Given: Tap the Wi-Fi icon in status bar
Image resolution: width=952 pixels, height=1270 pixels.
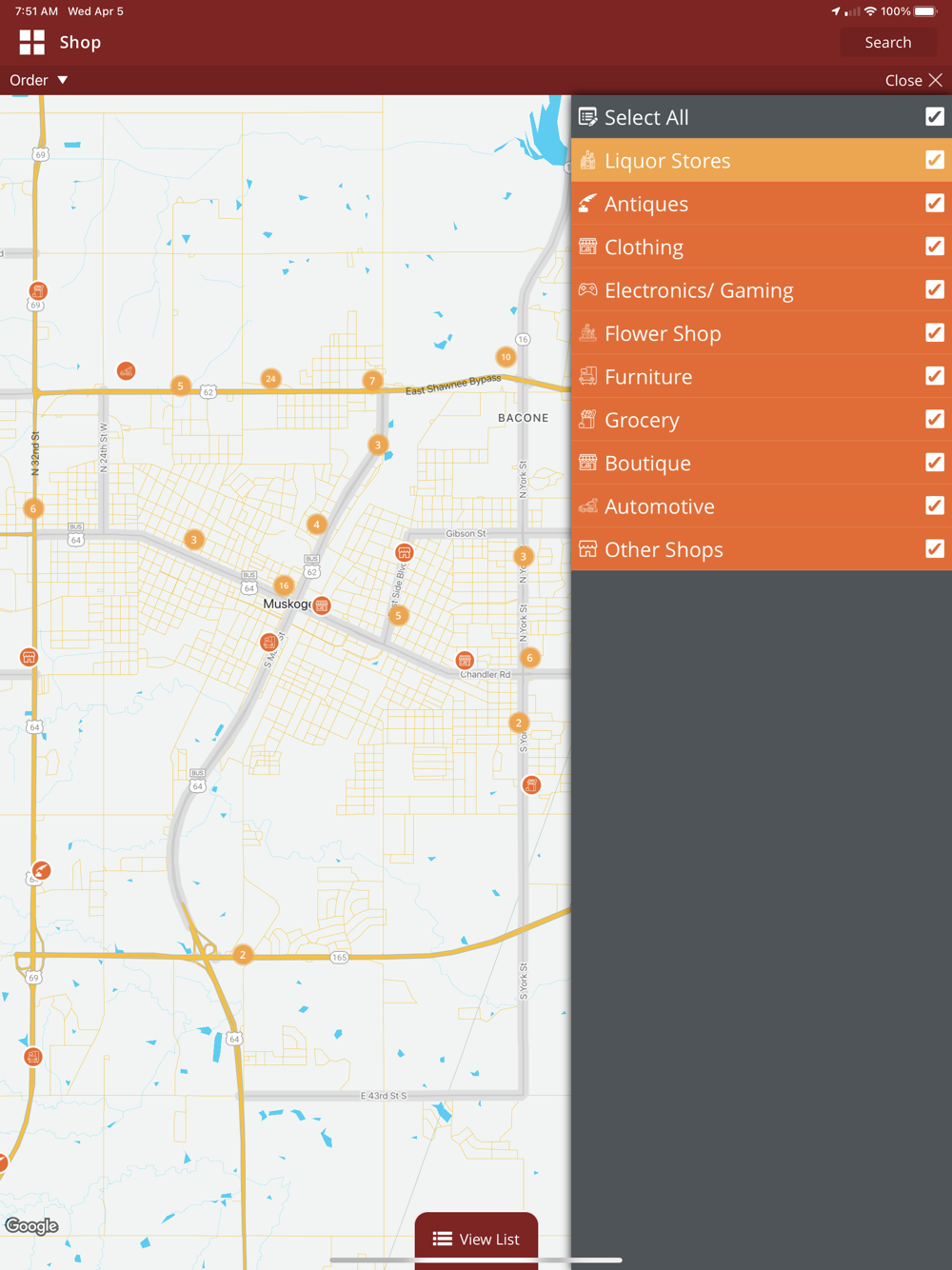Looking at the screenshot, I should click(870, 11).
